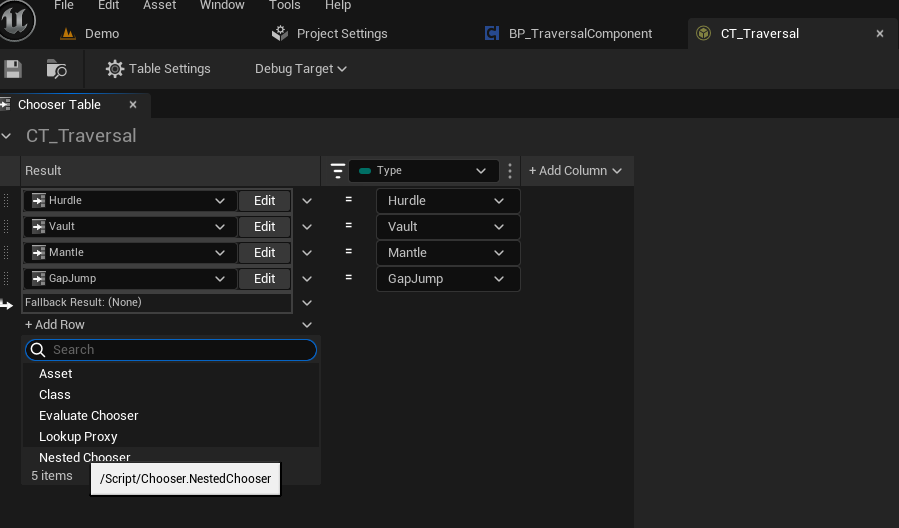This screenshot has height=528, width=899.
Task: Select the Chooser Table panel tab
Action: point(59,105)
